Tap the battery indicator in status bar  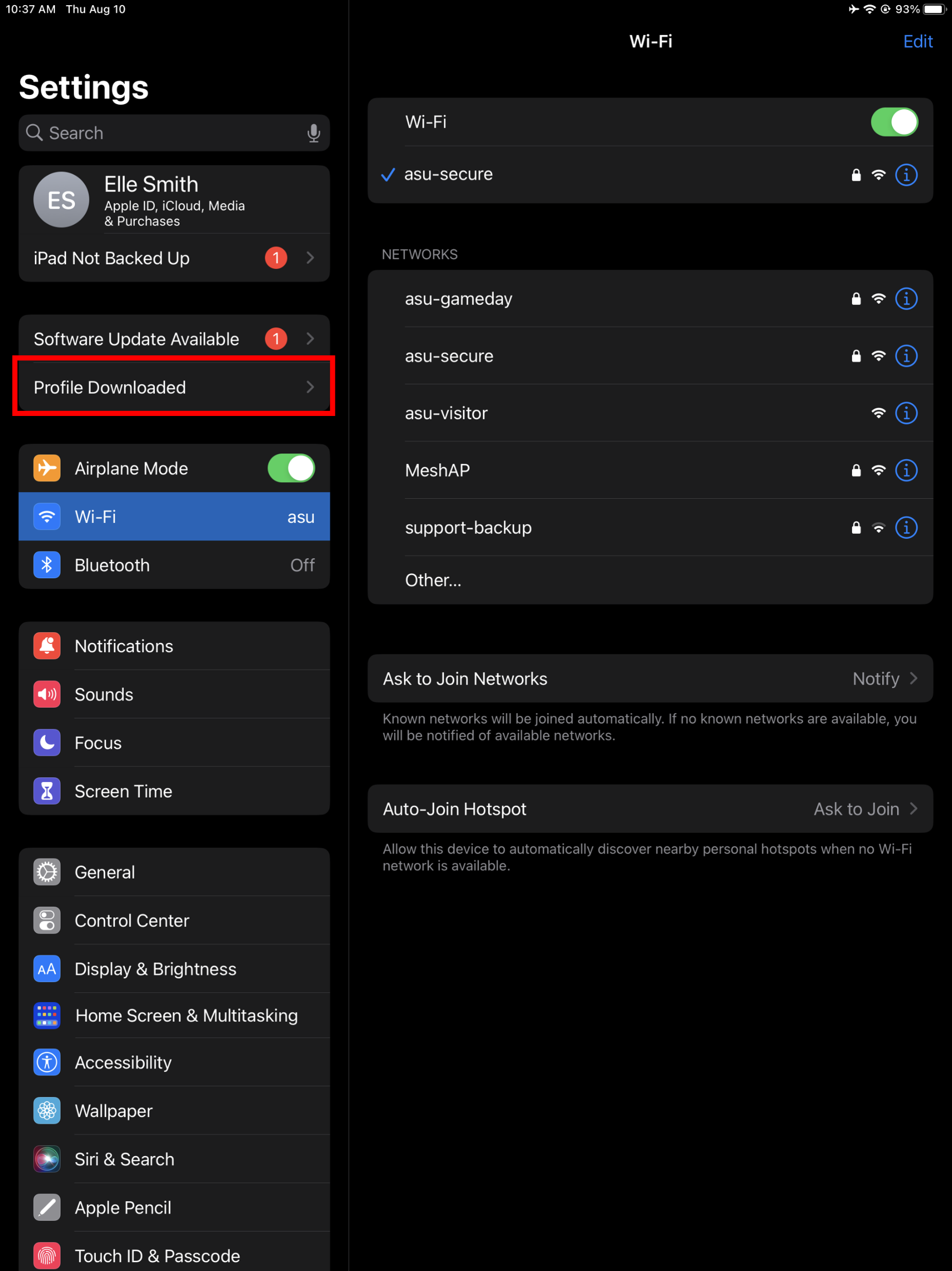[934, 9]
